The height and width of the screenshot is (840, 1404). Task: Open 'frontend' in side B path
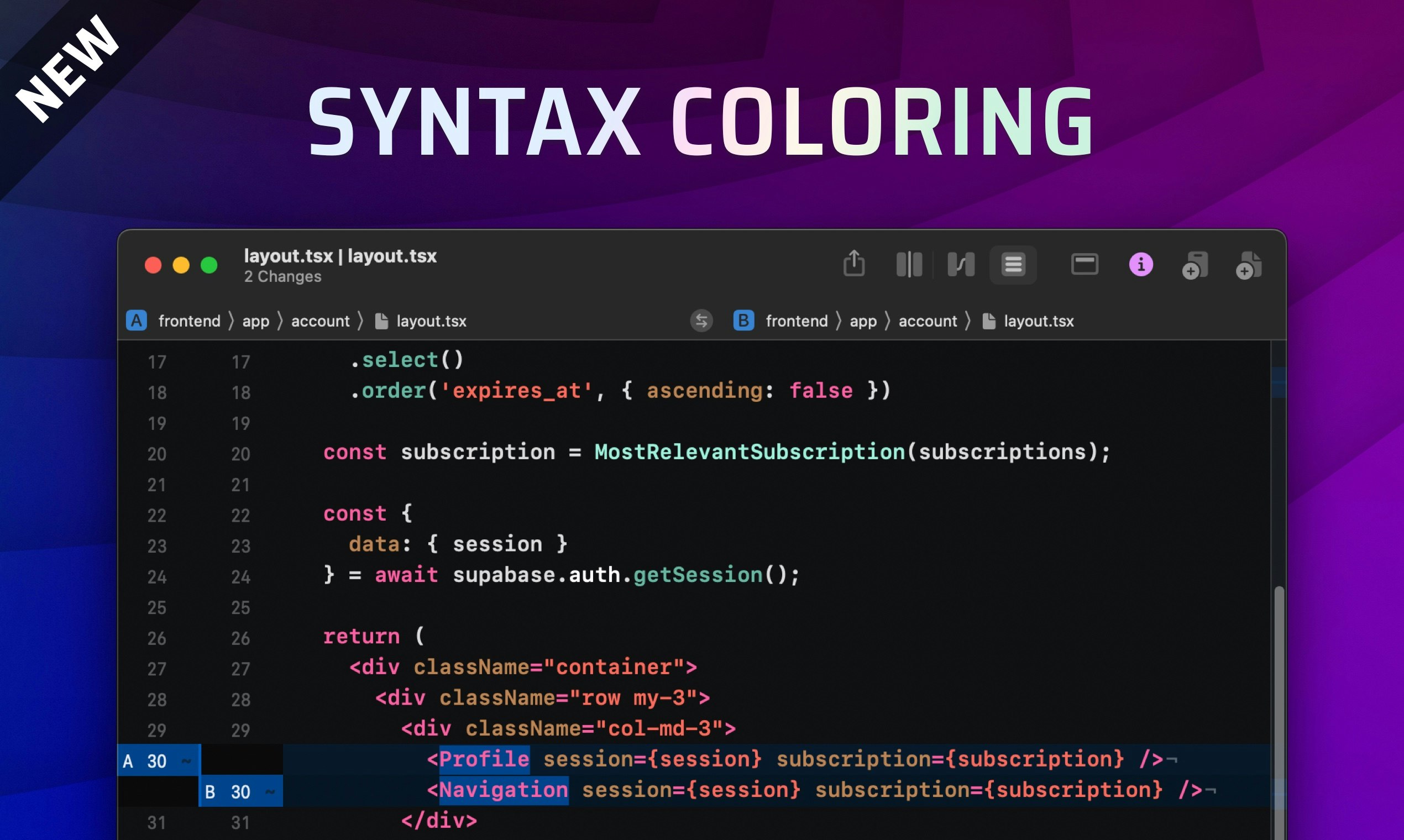797,321
